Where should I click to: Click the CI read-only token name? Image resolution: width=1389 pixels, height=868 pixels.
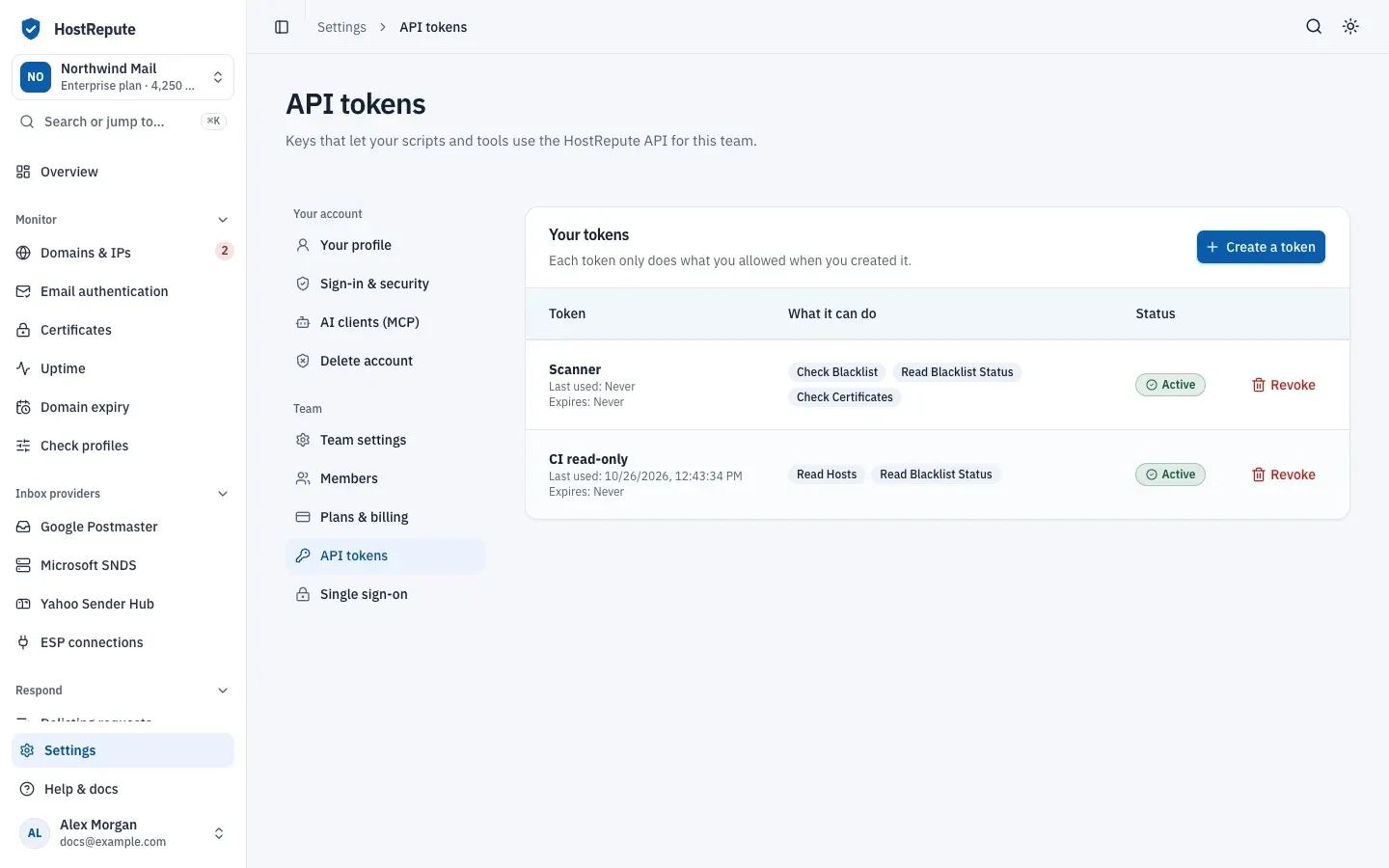tap(588, 459)
